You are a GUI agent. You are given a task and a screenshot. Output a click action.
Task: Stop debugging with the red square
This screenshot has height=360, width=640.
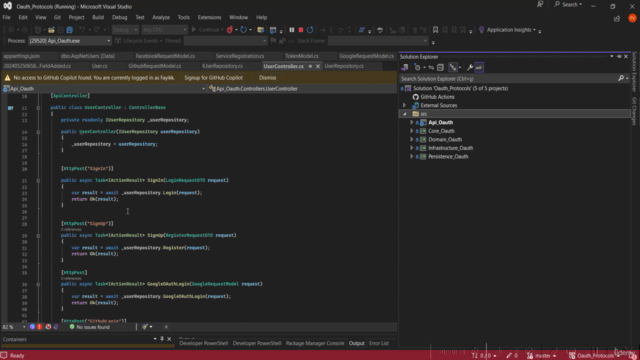point(301,30)
